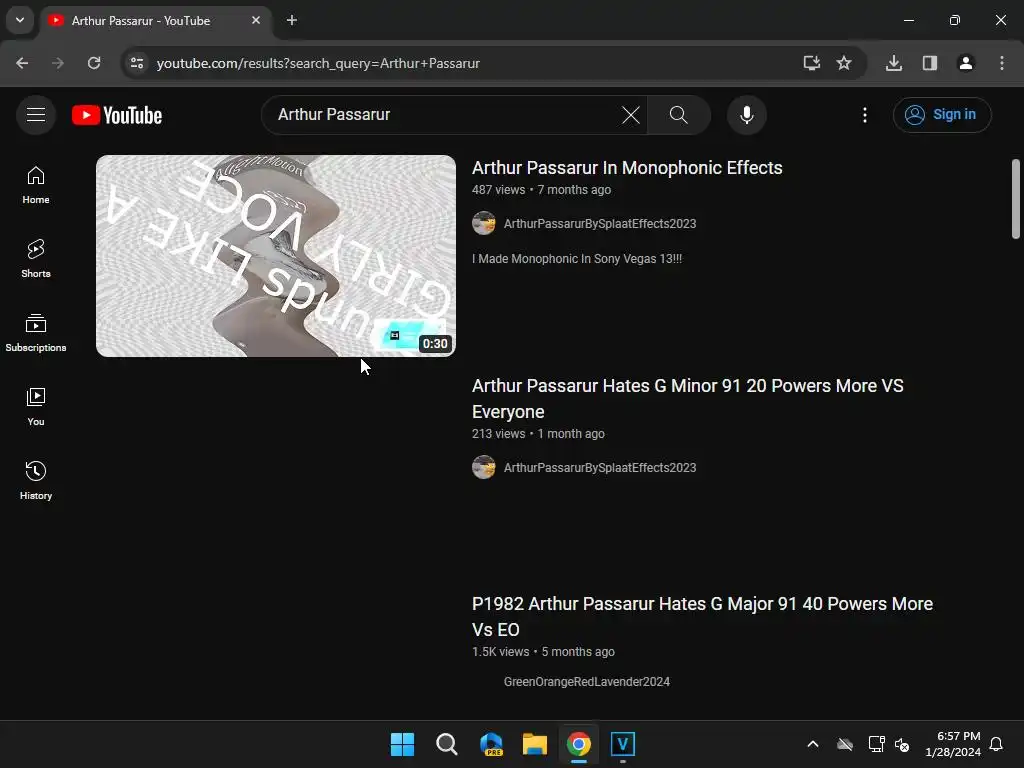Open channel name under G Minor 91 video
Viewport: 1024px width, 768px height.
tap(600, 468)
